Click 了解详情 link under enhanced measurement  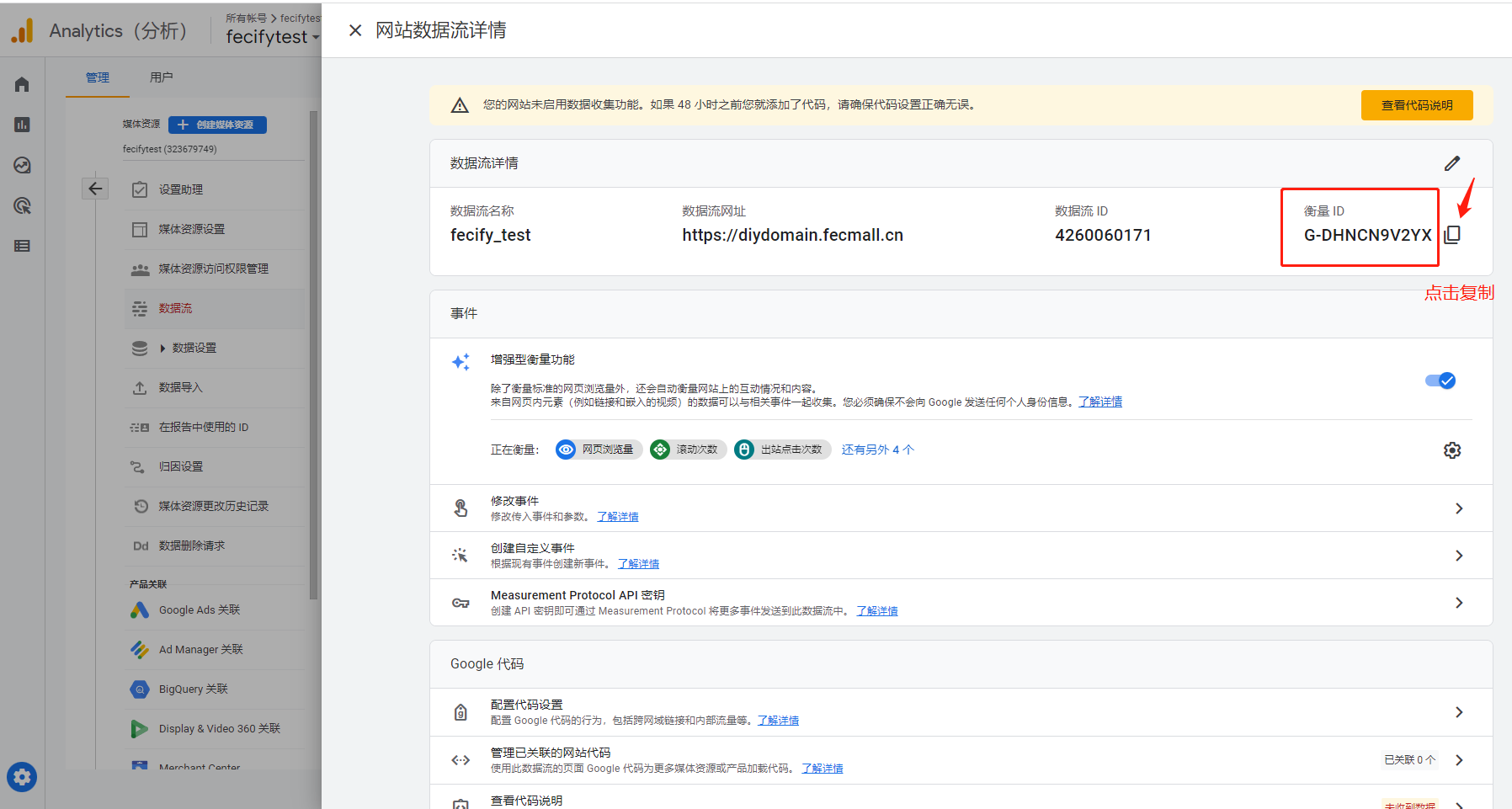click(1100, 402)
